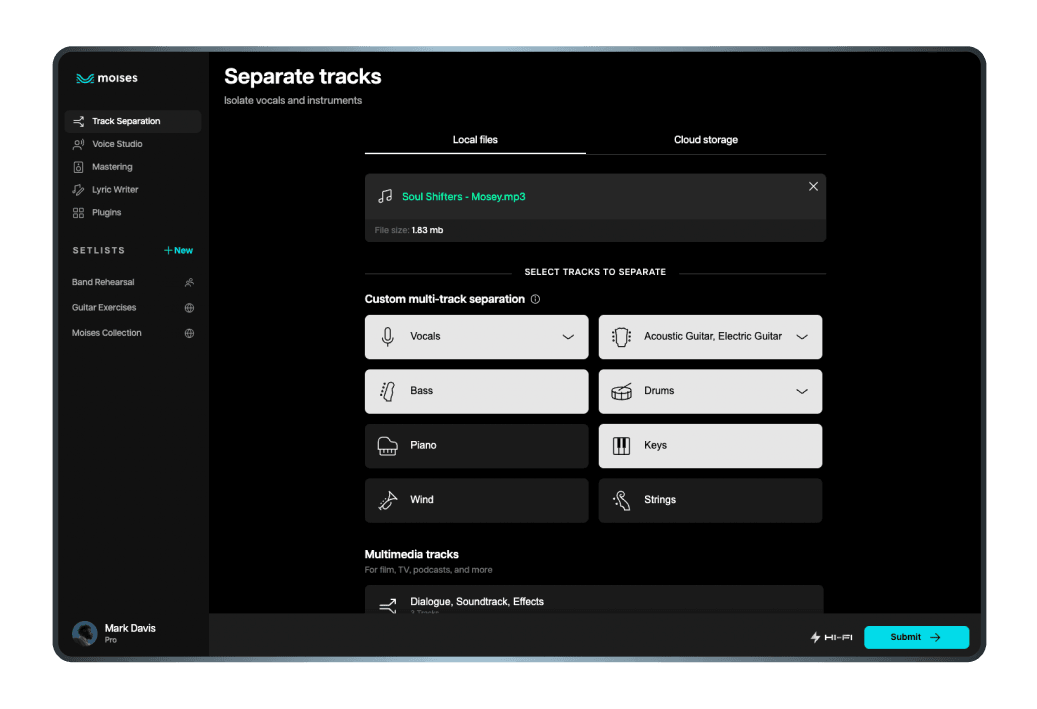Switch to the Cloud storage tab
Screen dimensions: 1037x709
[705, 140]
